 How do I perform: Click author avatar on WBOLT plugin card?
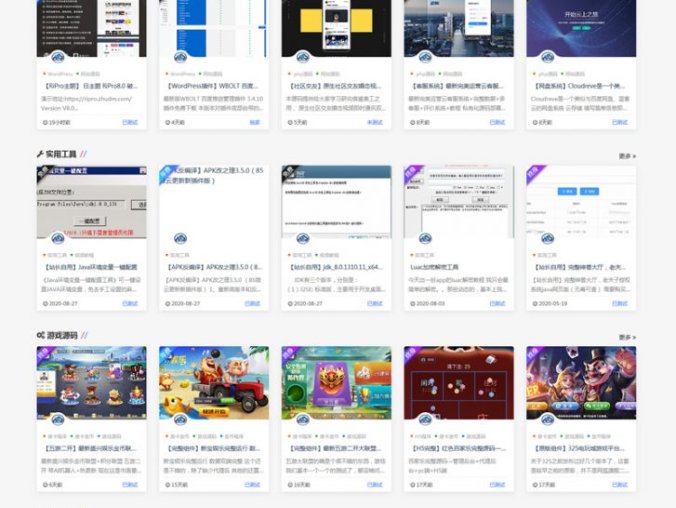tap(180, 57)
